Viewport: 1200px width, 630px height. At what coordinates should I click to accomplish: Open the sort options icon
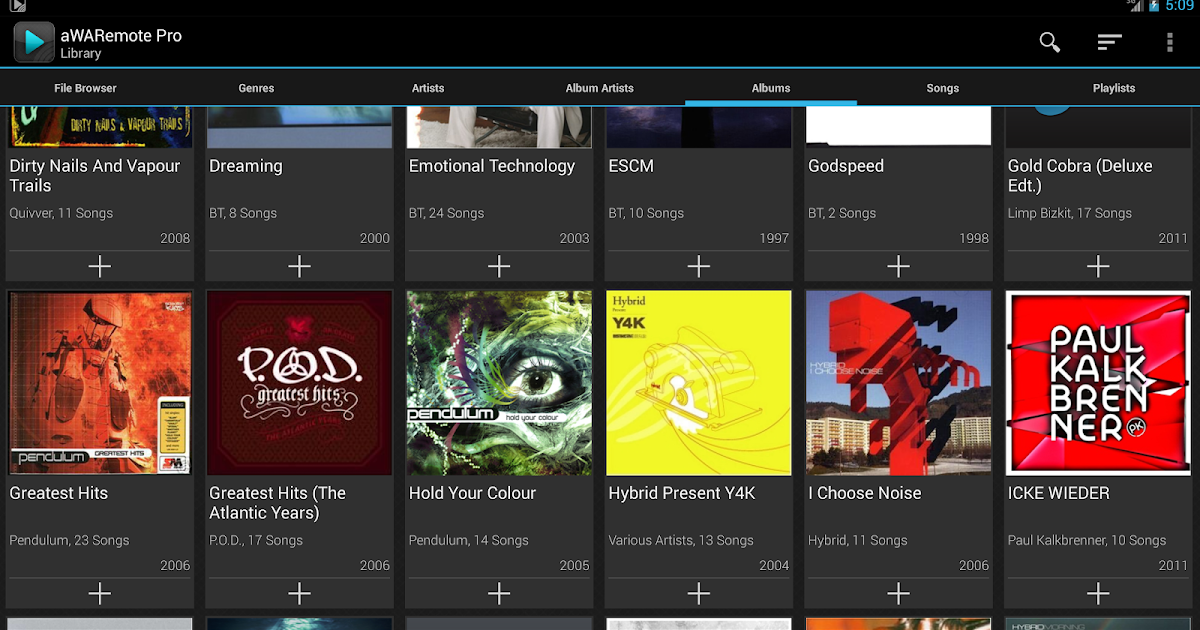pos(1109,42)
